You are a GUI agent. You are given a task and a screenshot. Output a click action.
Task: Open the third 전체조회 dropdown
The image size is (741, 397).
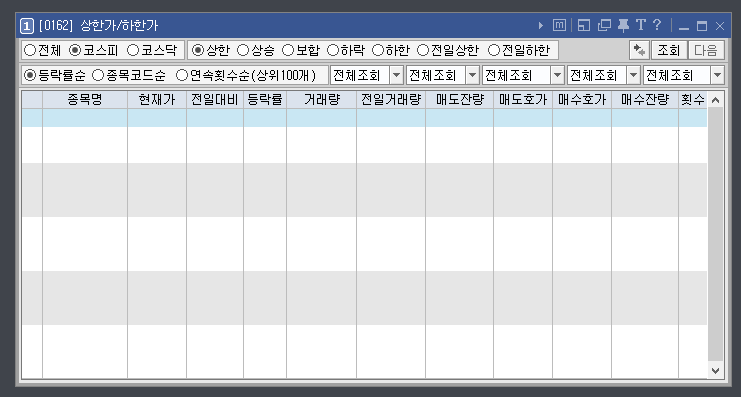[x=558, y=75]
